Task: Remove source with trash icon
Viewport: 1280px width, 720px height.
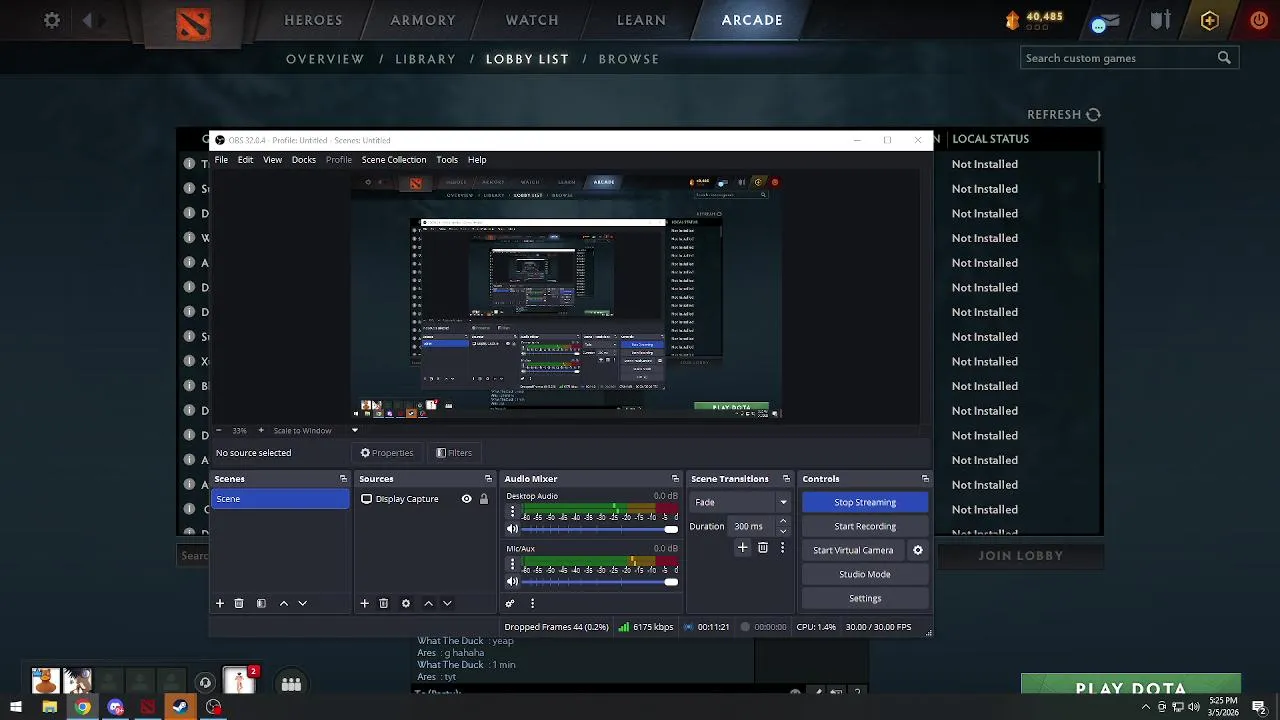Action: click(383, 603)
